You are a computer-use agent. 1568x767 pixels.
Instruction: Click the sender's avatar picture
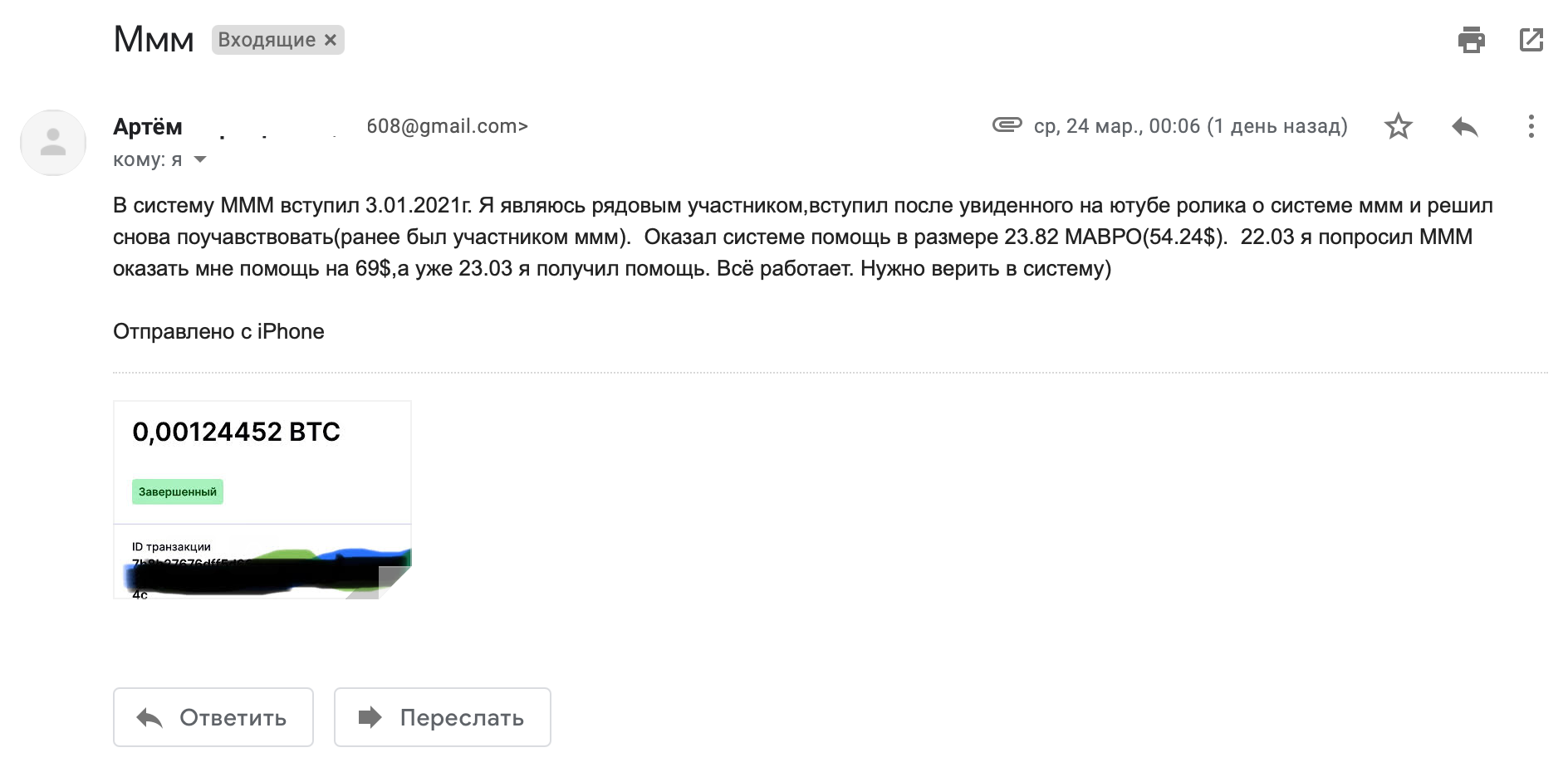(x=55, y=141)
